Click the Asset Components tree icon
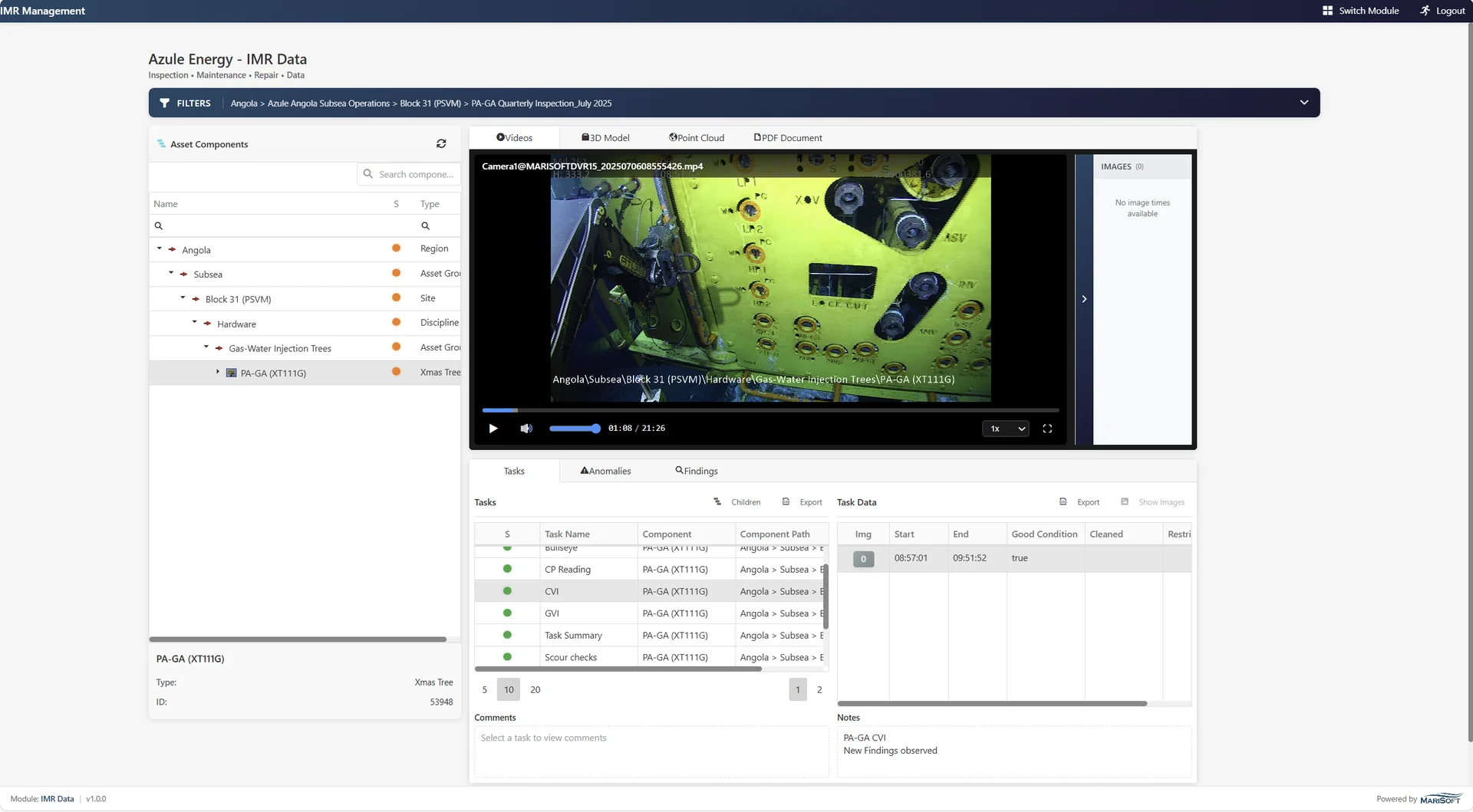 (161, 143)
